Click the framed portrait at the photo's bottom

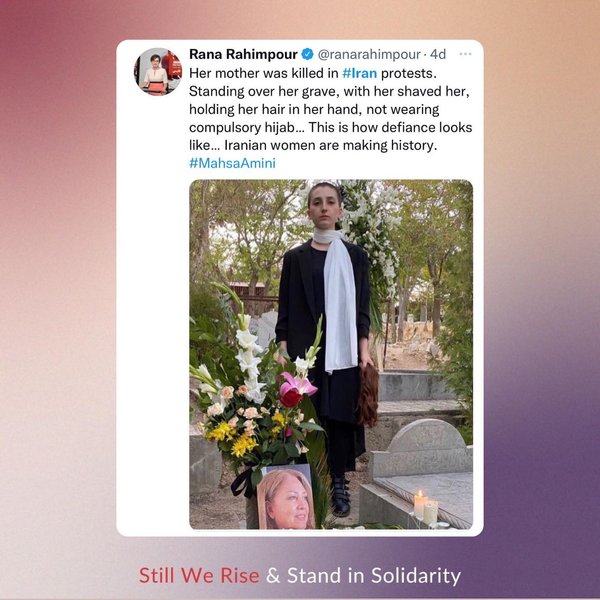(x=285, y=497)
